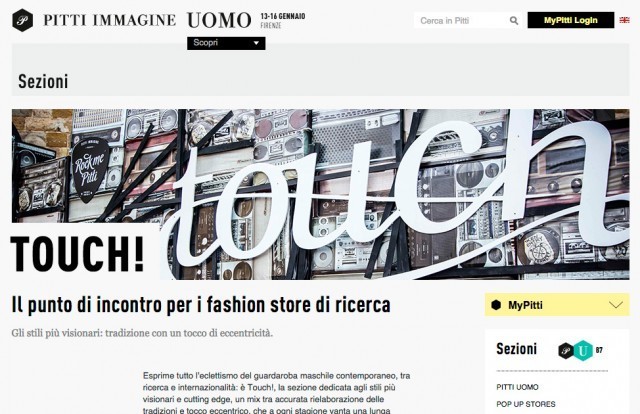Click the Sezioni sidebar heading

(516, 349)
